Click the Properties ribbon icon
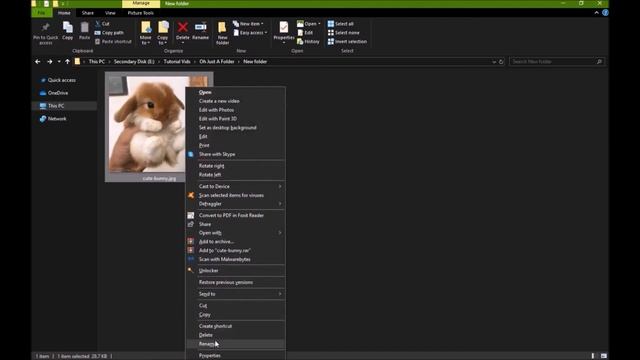Screen dimensions: 640x360 (284, 28)
